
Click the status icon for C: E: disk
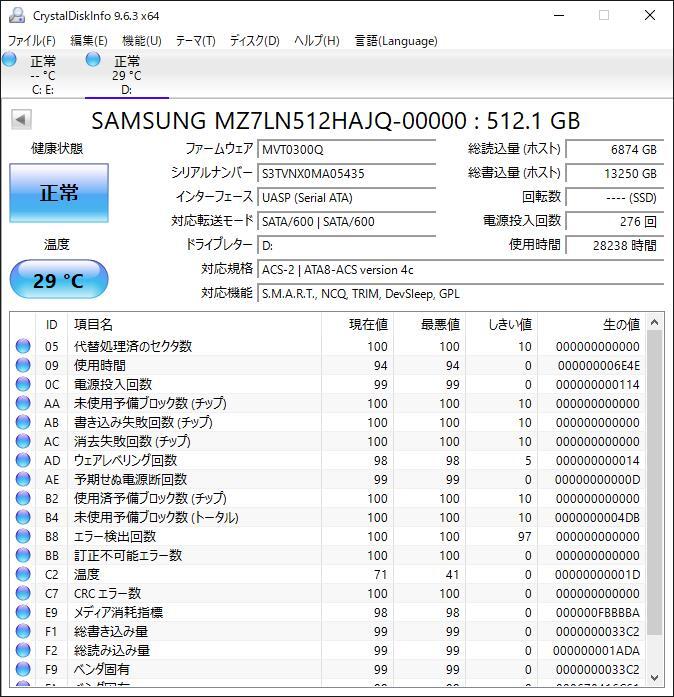[9, 60]
